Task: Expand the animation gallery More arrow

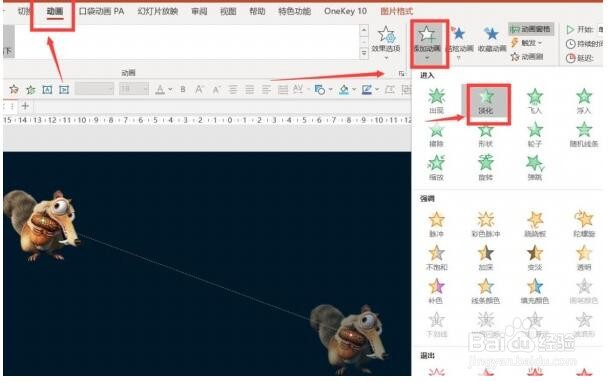Action: pyautogui.click(x=364, y=53)
